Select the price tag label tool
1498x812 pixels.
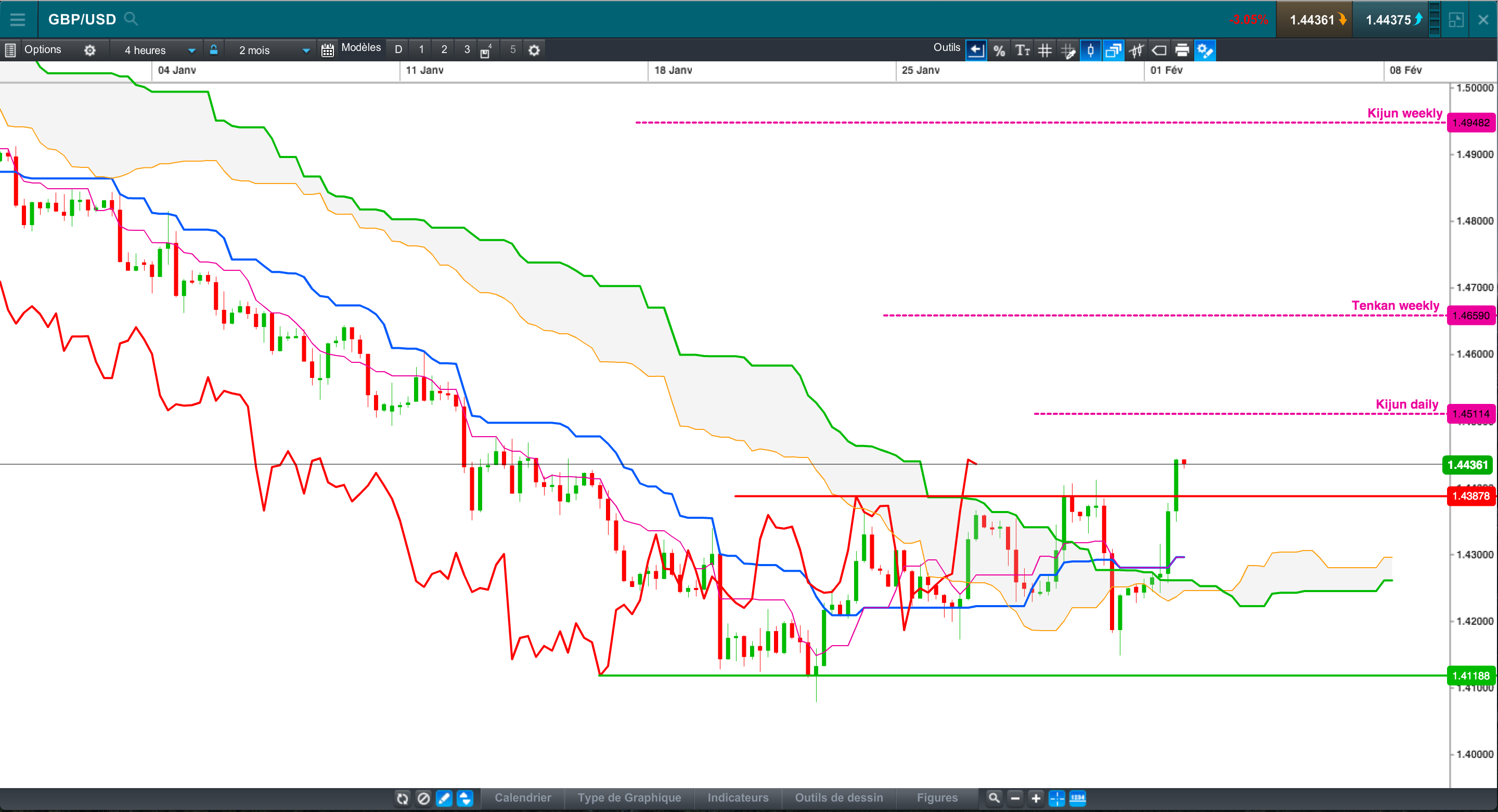click(1159, 50)
